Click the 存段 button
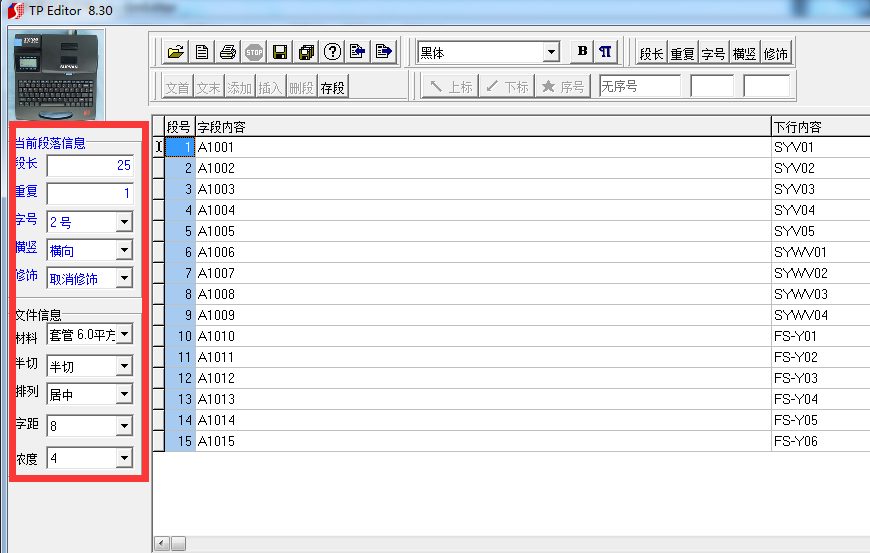This screenshot has width=870, height=553. (x=333, y=87)
